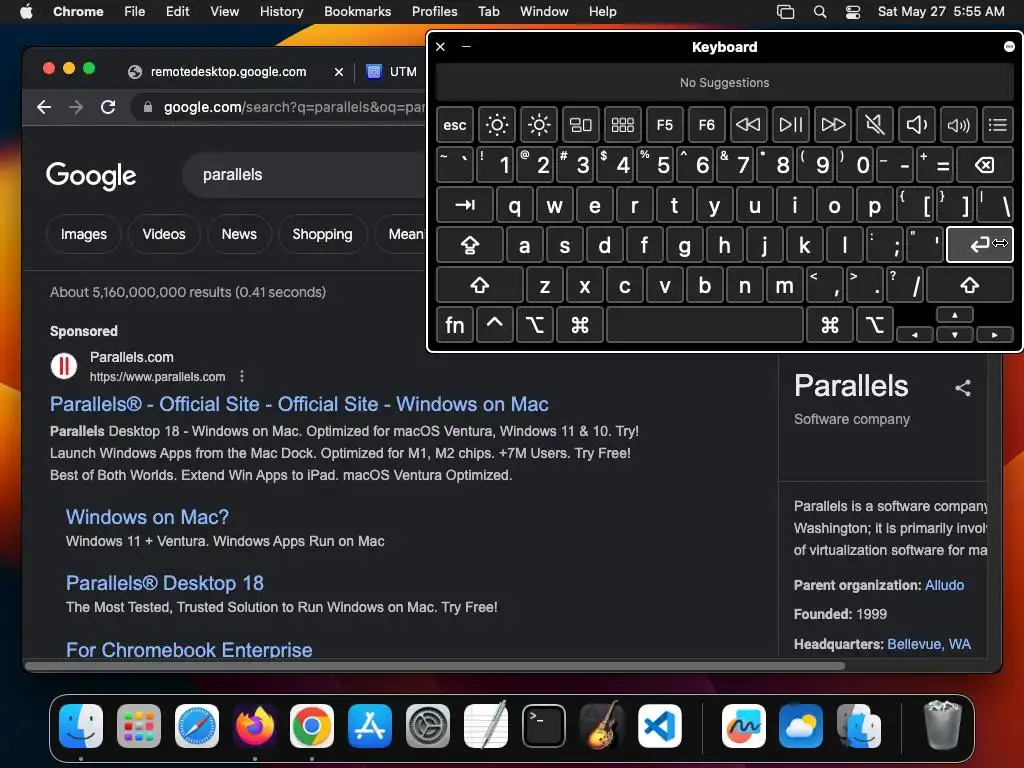Switch to remotedesktop.google.com tab
The width and height of the screenshot is (1024, 768).
coord(228,72)
